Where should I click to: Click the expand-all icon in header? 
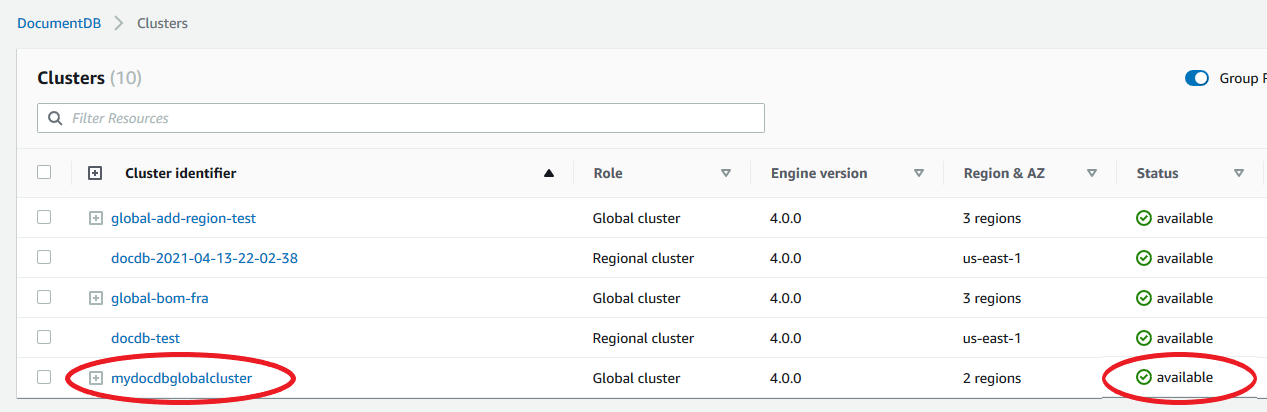pyautogui.click(x=96, y=173)
